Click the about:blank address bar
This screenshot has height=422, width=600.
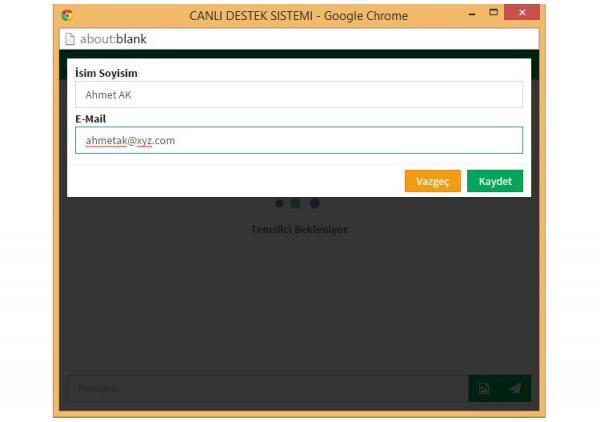point(299,39)
